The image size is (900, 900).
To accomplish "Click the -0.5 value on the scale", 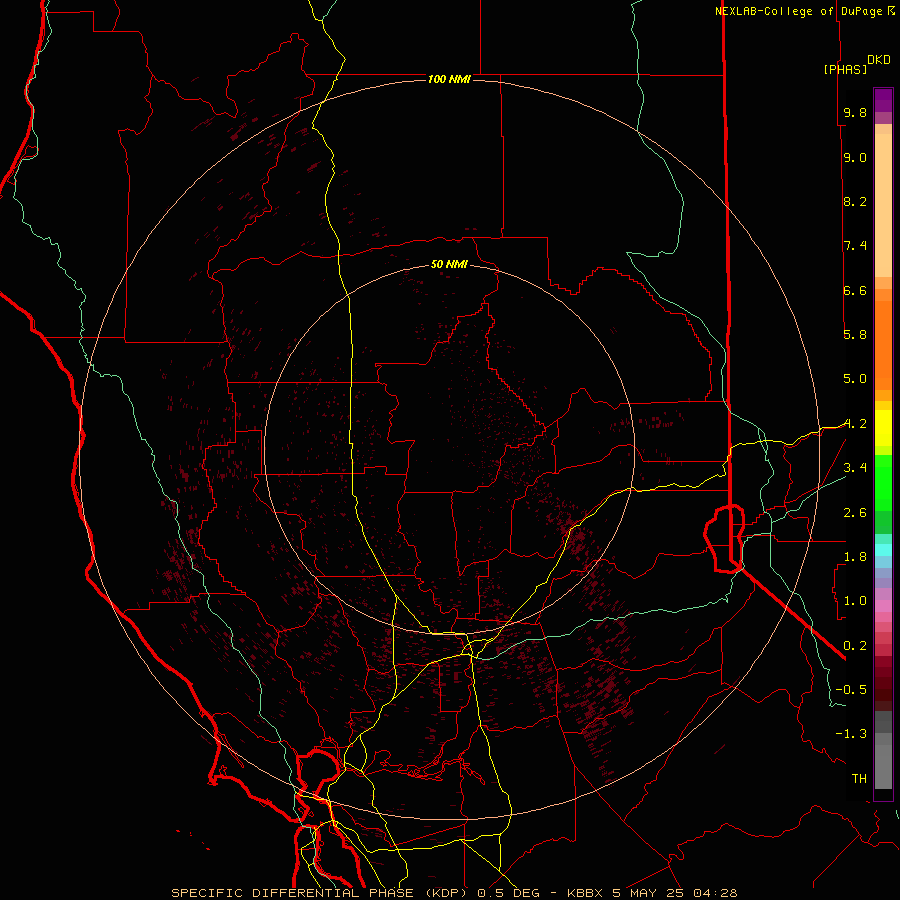I will point(851,690).
